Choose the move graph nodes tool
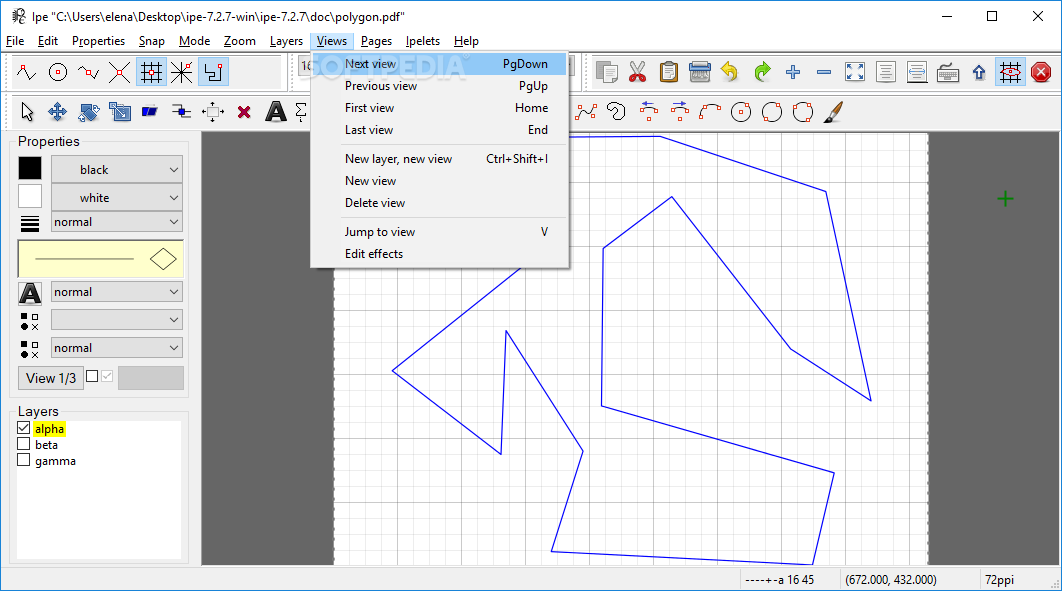The height and width of the screenshot is (591, 1062). (x=182, y=112)
